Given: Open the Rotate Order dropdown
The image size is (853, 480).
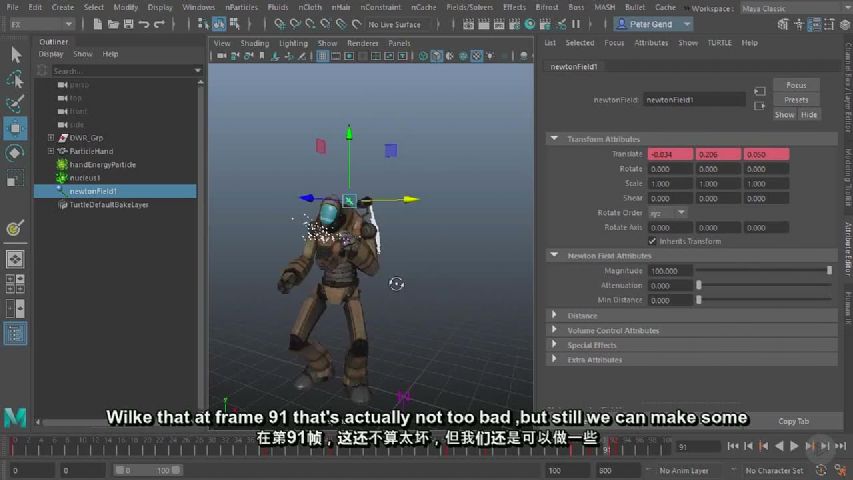Looking at the screenshot, I should coord(667,213).
